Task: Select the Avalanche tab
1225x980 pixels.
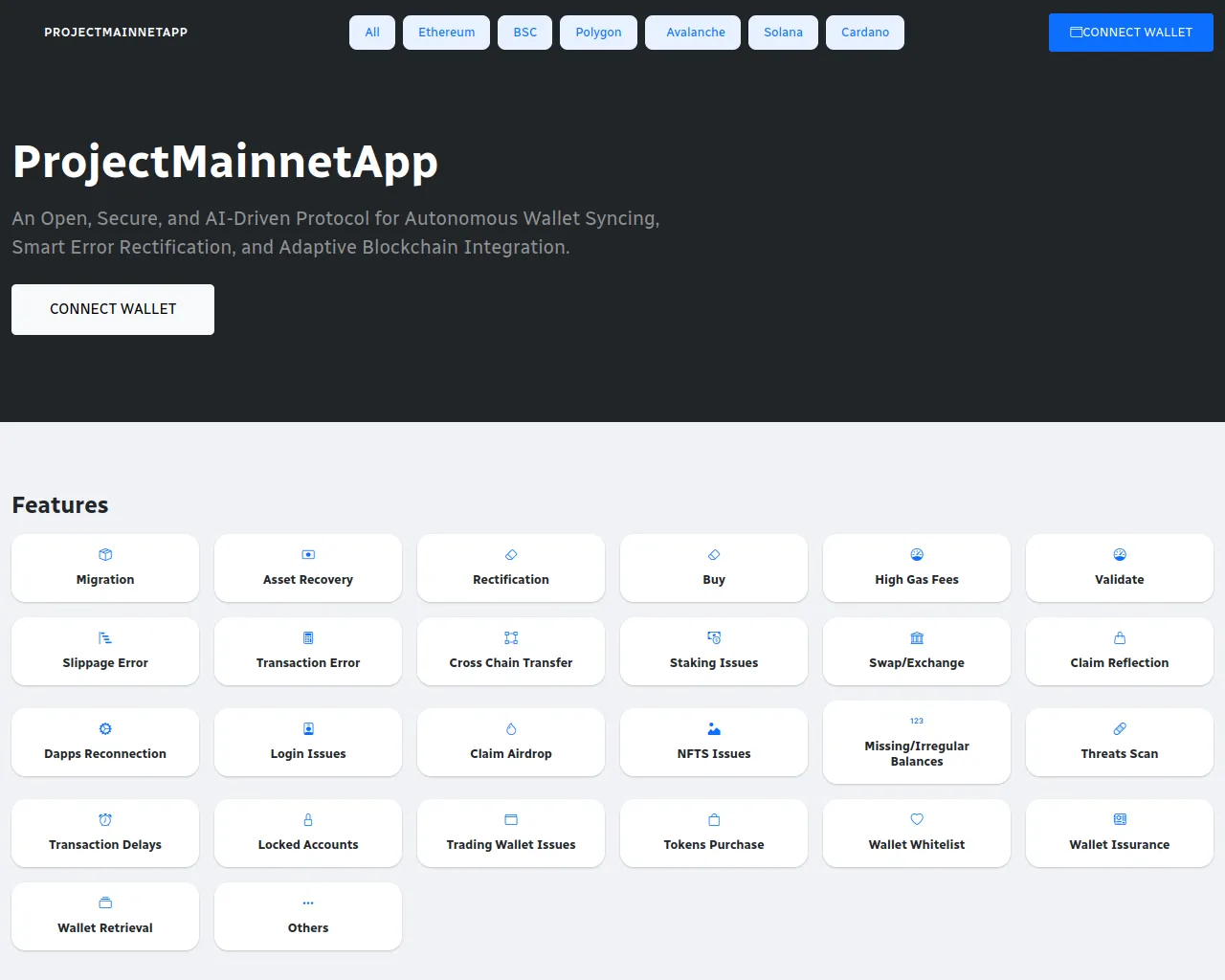Action: pos(693,33)
